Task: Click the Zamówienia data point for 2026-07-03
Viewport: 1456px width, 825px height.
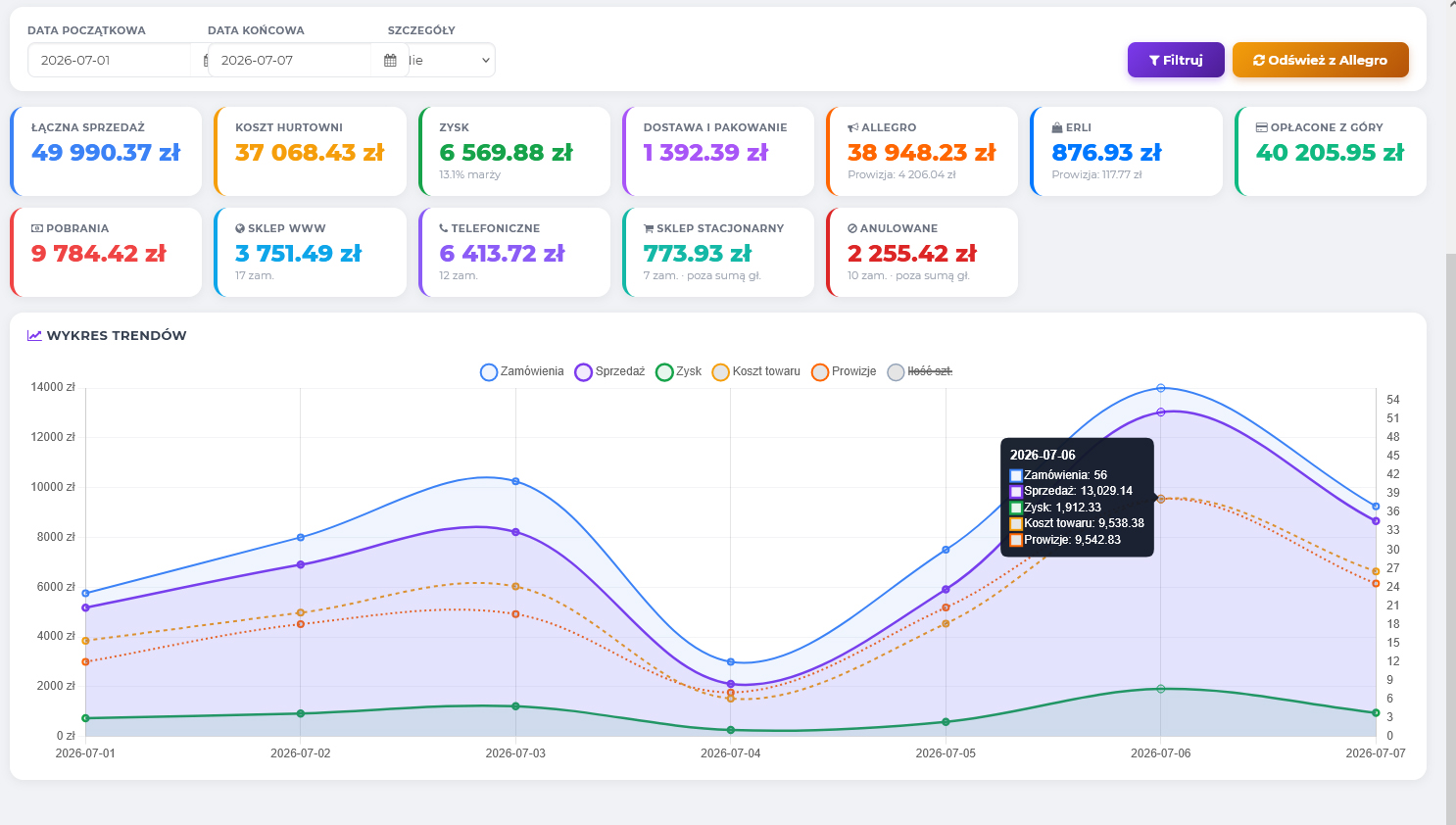Action: pyautogui.click(x=515, y=481)
